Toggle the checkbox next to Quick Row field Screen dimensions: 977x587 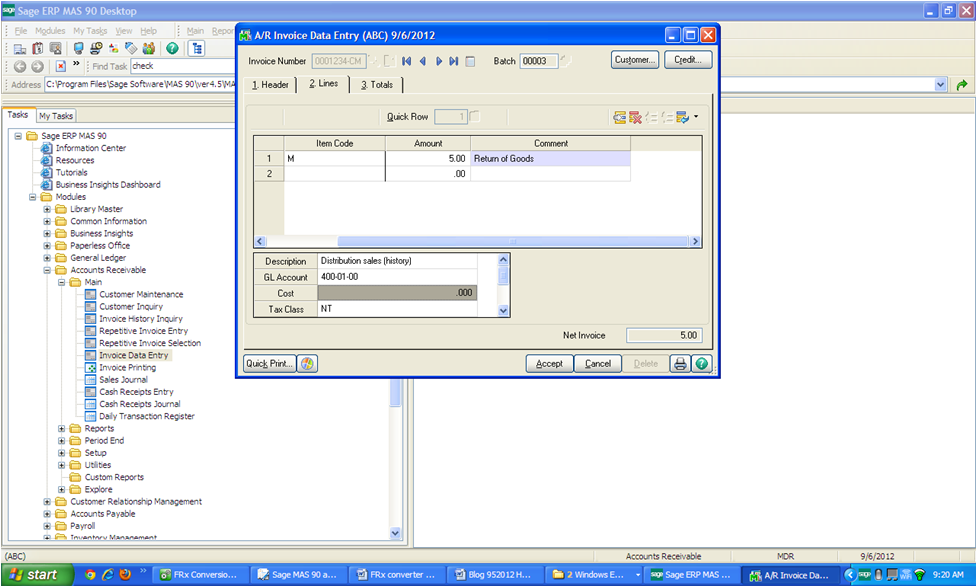(475, 117)
